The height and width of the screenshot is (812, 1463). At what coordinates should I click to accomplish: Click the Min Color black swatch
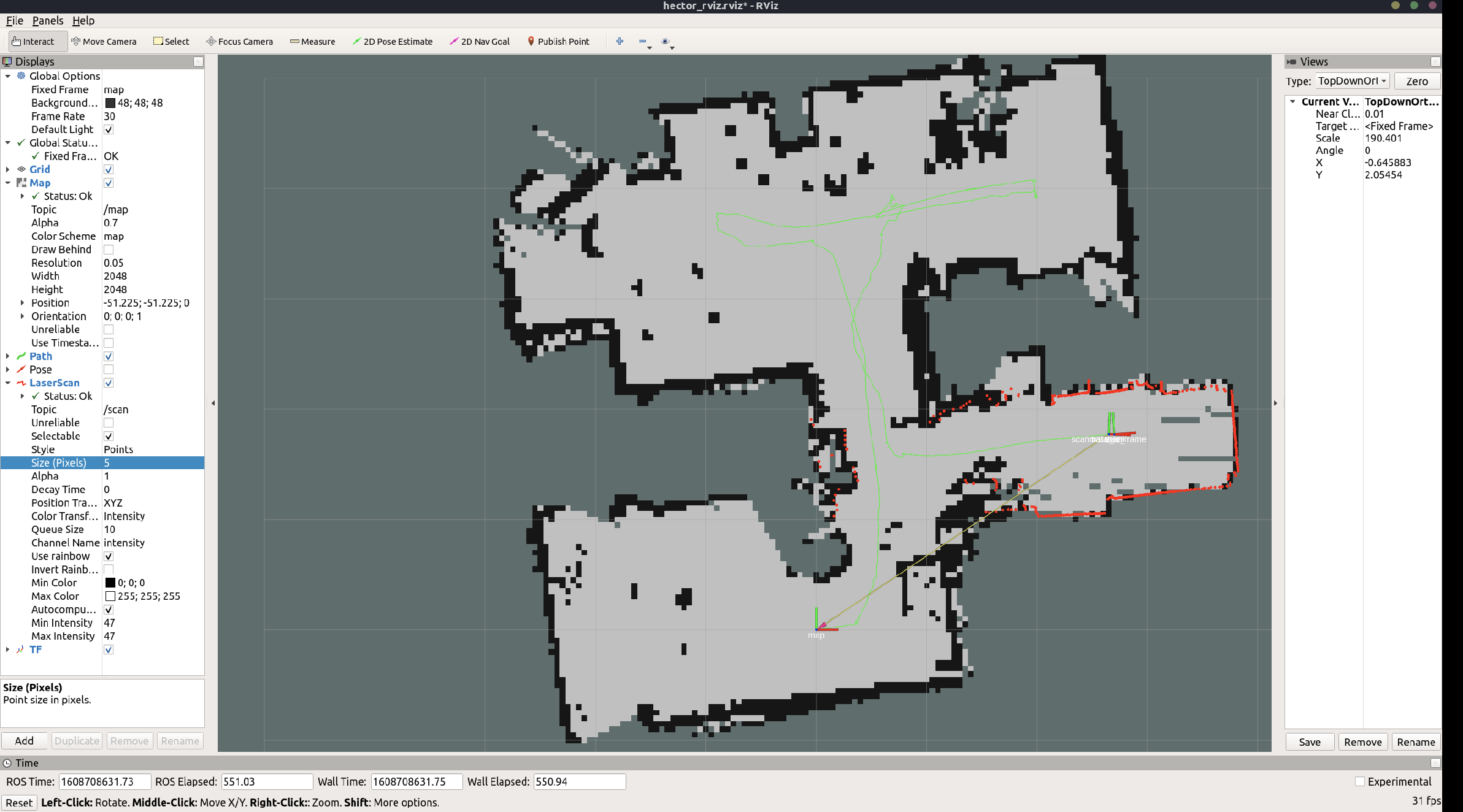[110, 583]
